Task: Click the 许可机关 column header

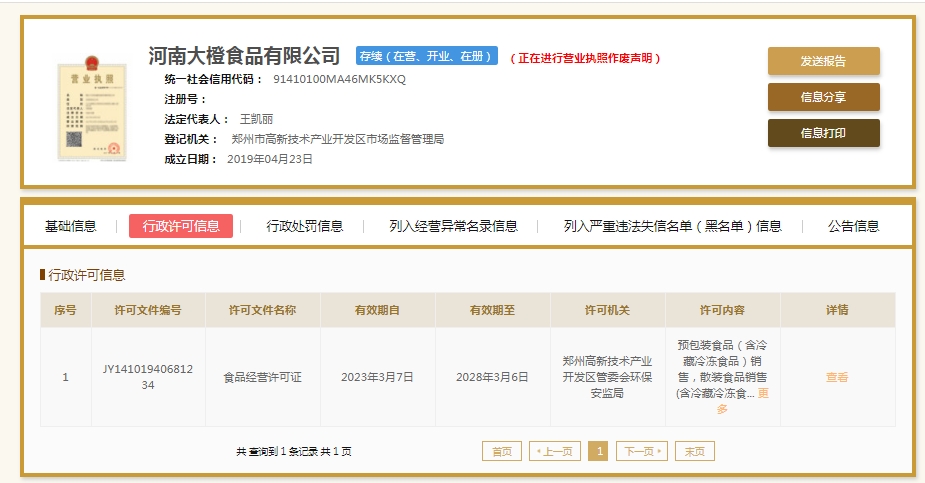Action: point(608,310)
